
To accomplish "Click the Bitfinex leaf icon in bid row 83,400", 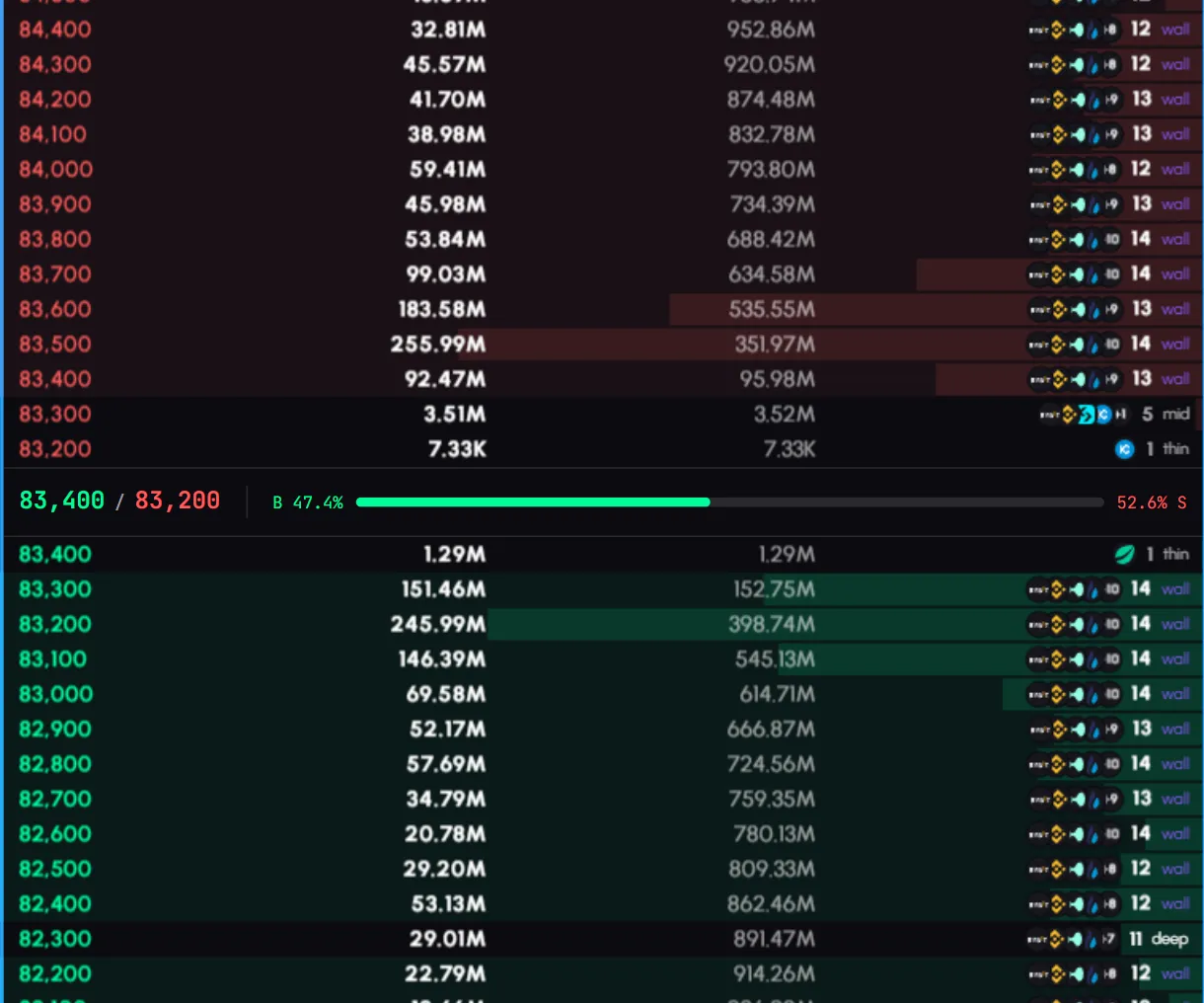I will point(1125,554).
